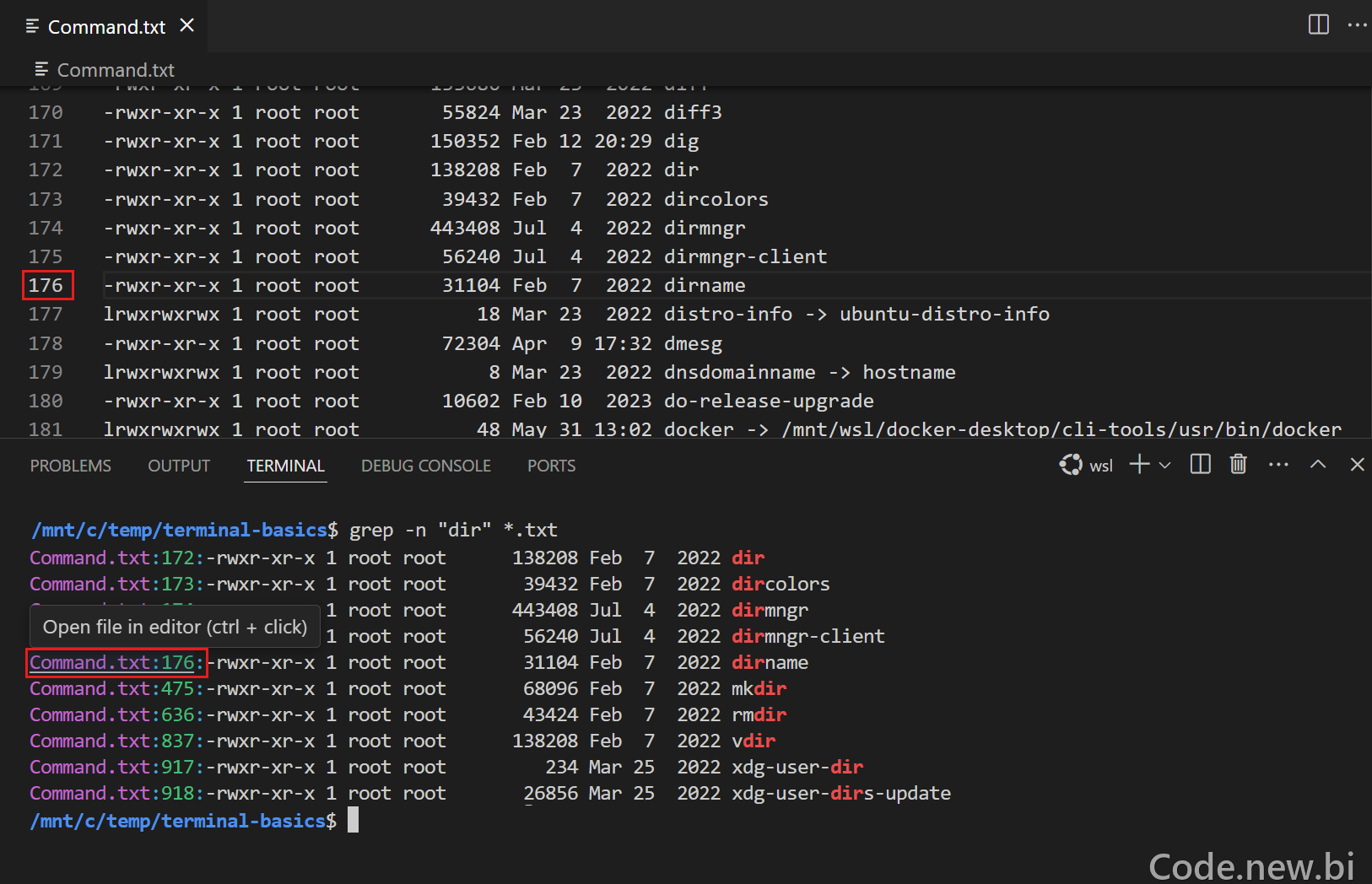Viewport: 1372px width, 884px height.
Task: Click line number 173 in the gutter
Action: pos(46,199)
